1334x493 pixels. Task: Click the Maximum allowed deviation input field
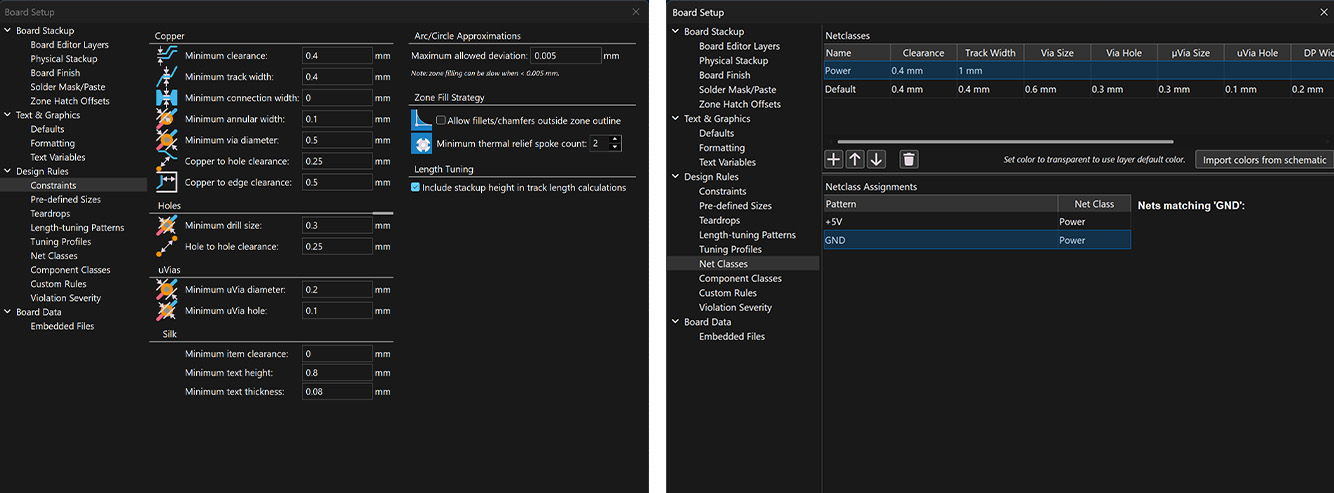pyautogui.click(x=565, y=56)
